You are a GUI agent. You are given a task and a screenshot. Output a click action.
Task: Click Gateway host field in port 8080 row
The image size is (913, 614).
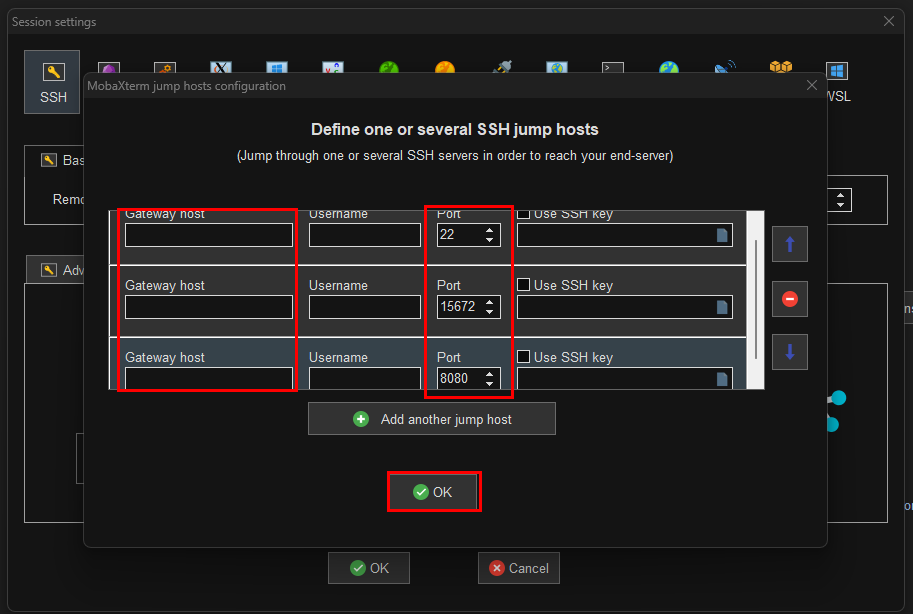(208, 378)
